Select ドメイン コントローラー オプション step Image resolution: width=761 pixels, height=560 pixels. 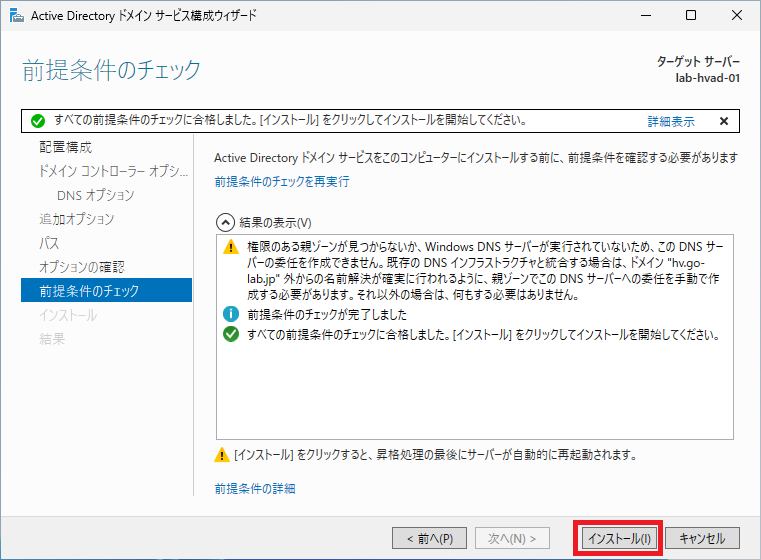pyautogui.click(x=114, y=171)
